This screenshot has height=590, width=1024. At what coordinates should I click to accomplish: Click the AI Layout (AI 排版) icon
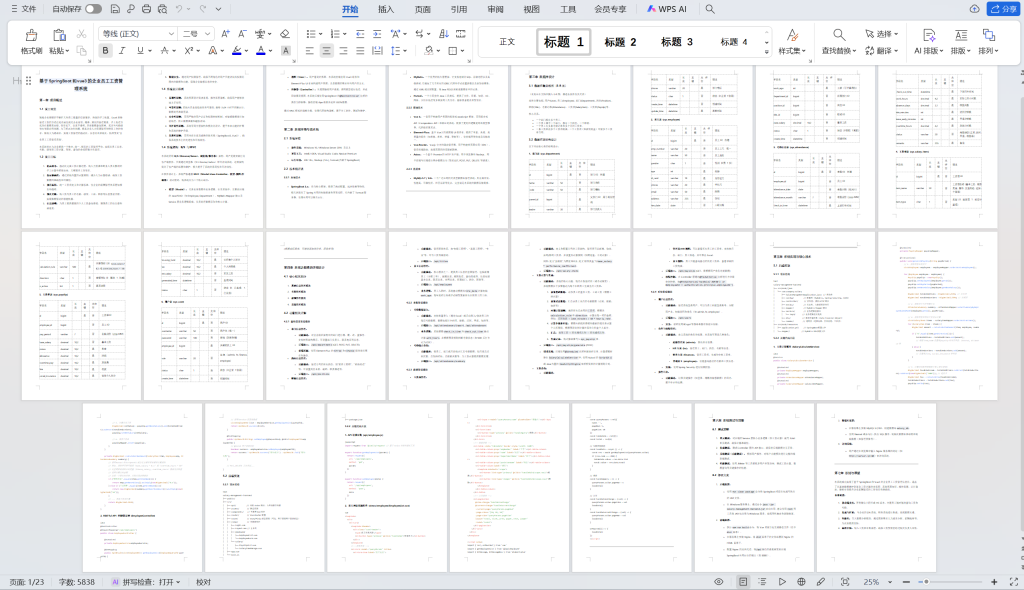tap(929, 35)
